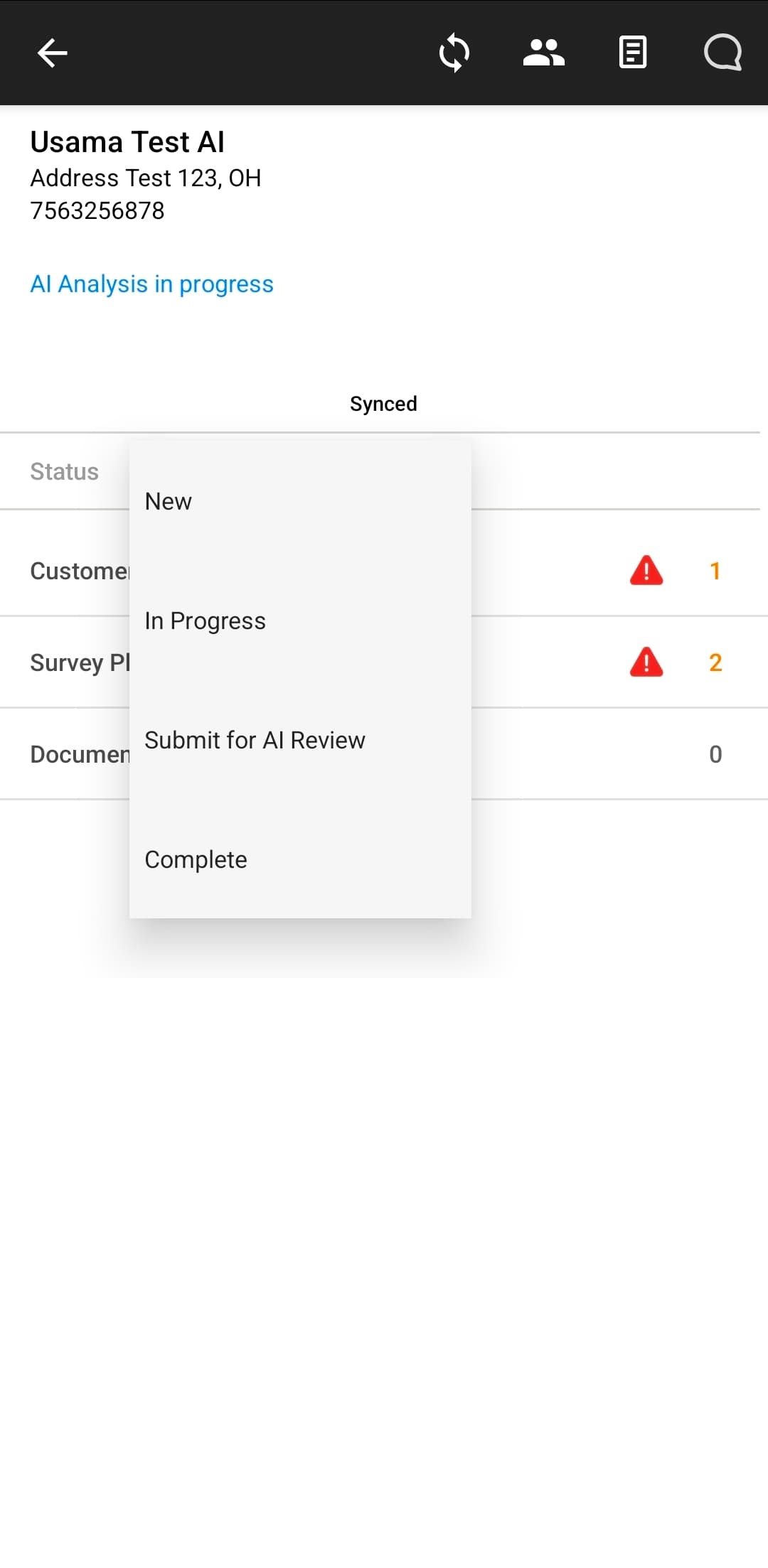Tap the sync refresh icon
Image resolution: width=768 pixels, height=1568 pixels.
454,53
